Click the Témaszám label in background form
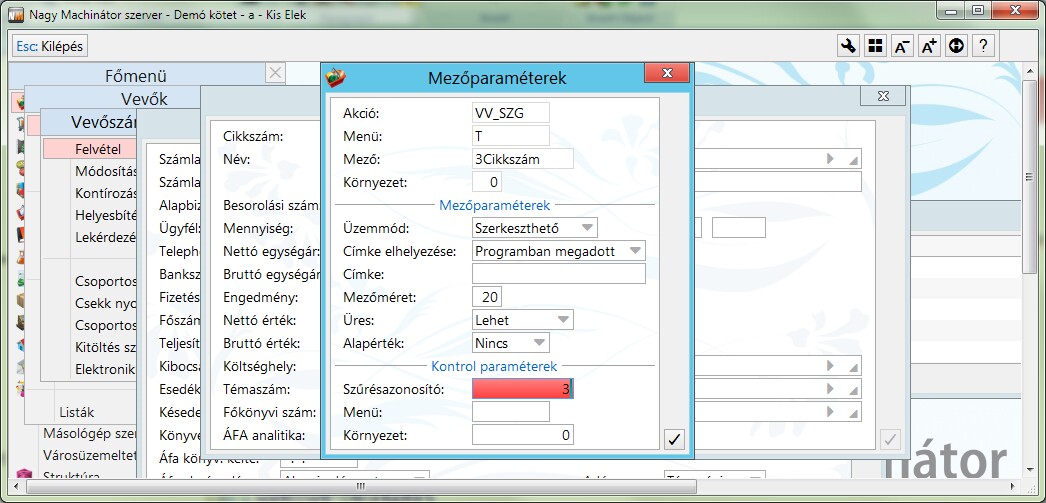The width and height of the screenshot is (1046, 503). [257, 389]
